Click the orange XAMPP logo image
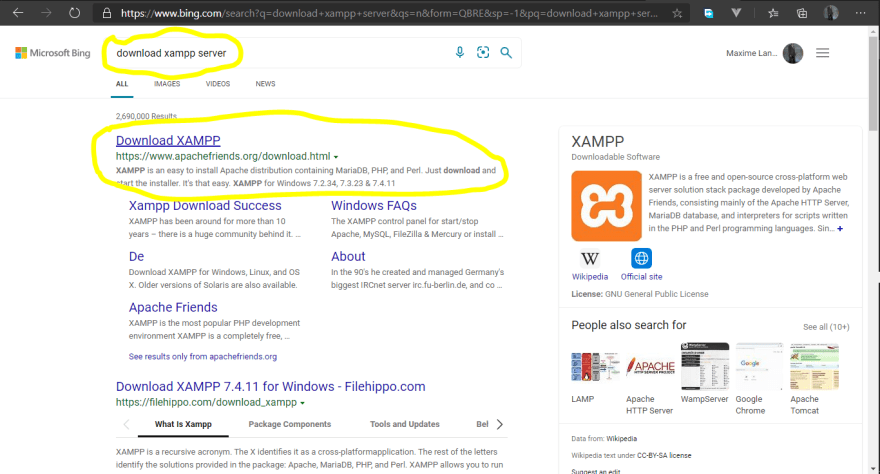The width and height of the screenshot is (880, 474). pos(606,206)
